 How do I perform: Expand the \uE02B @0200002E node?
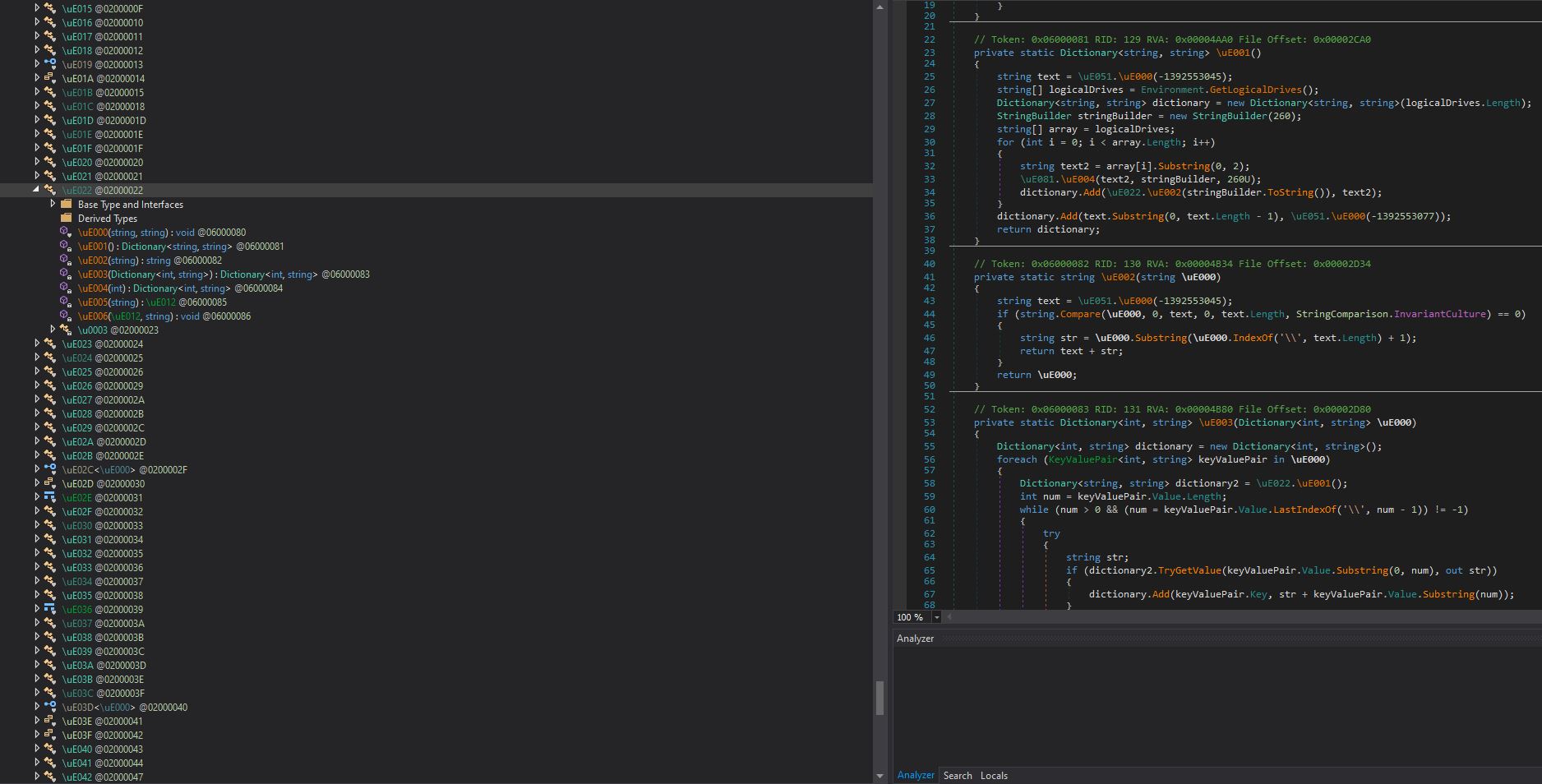coord(36,455)
